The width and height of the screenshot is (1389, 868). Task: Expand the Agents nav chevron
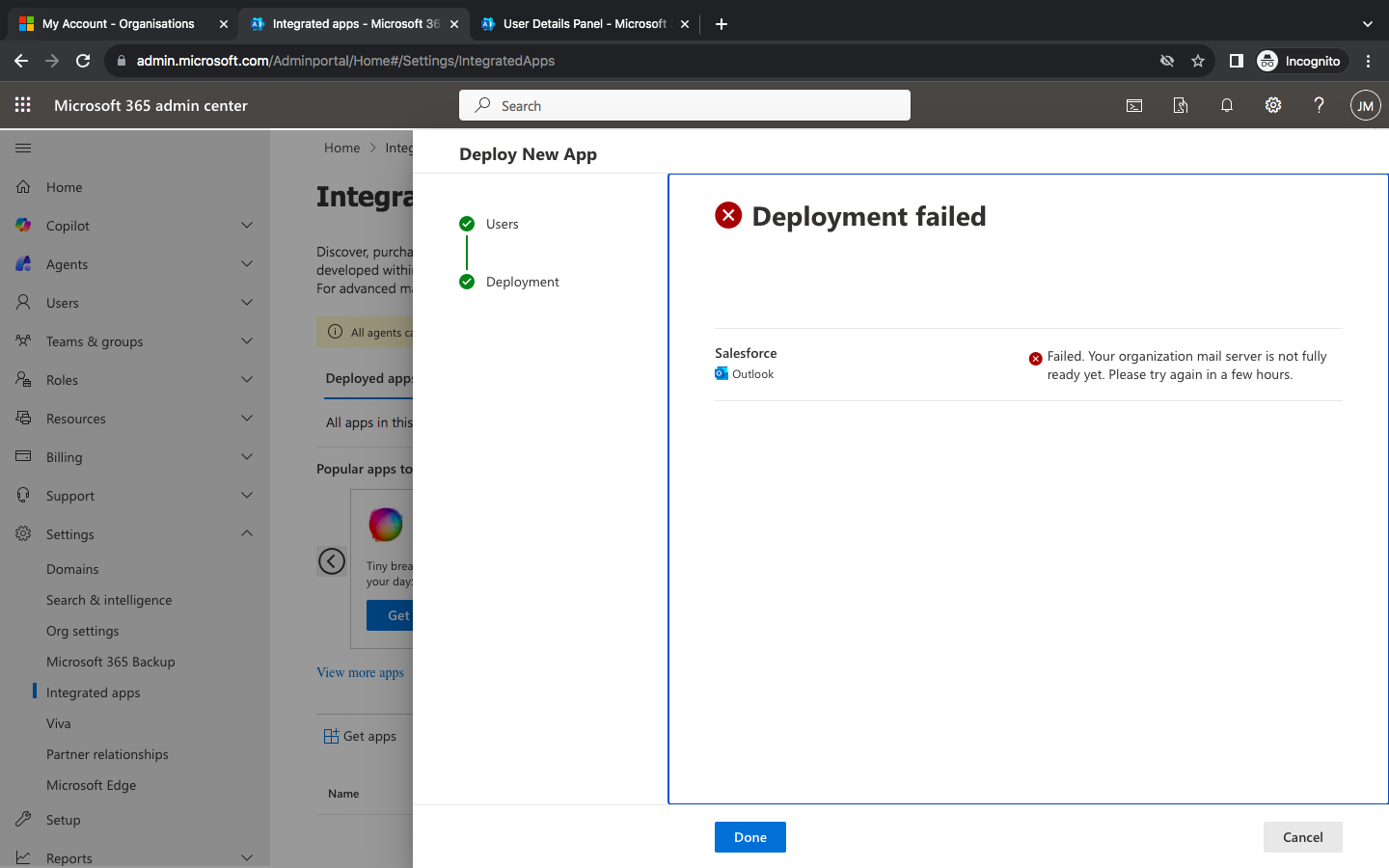[247, 263]
